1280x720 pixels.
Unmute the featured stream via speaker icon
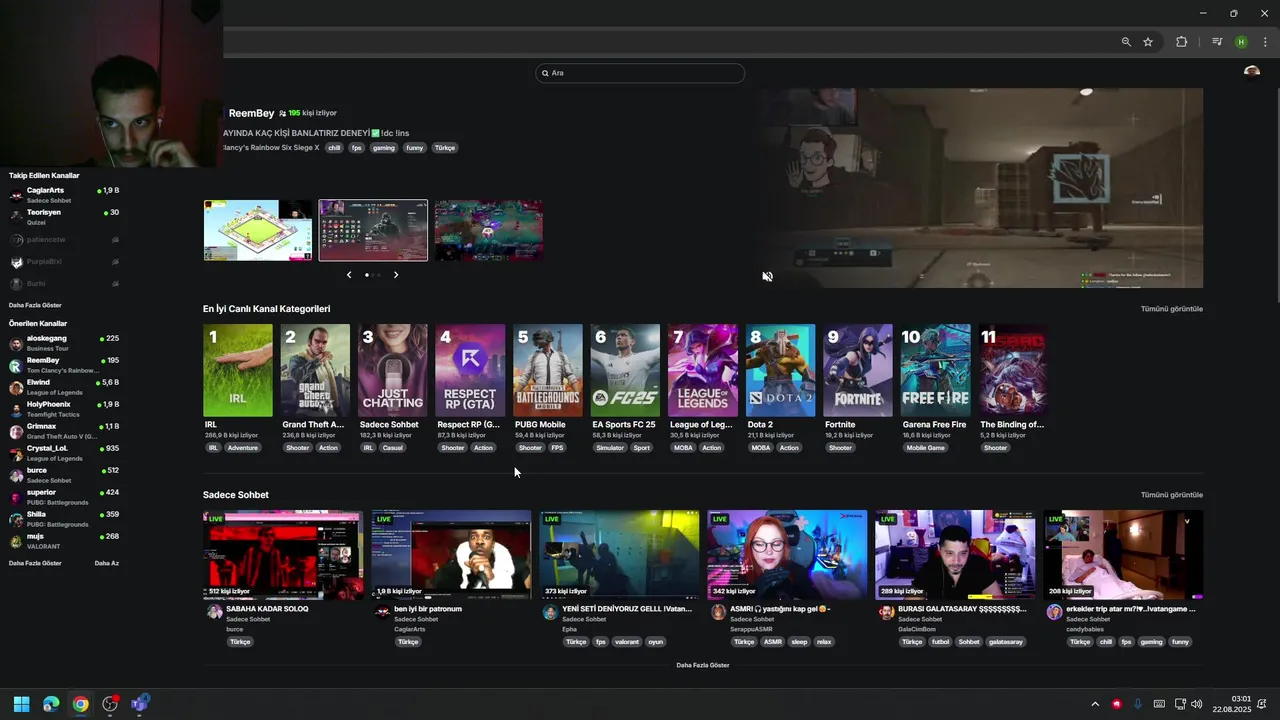[767, 276]
